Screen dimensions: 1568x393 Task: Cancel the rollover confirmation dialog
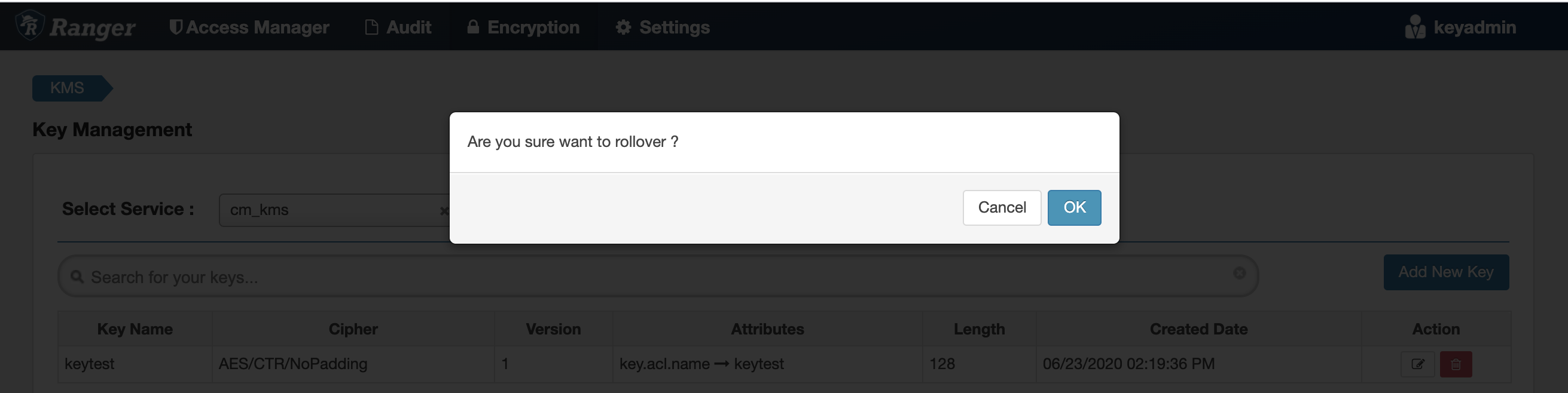pos(1001,207)
